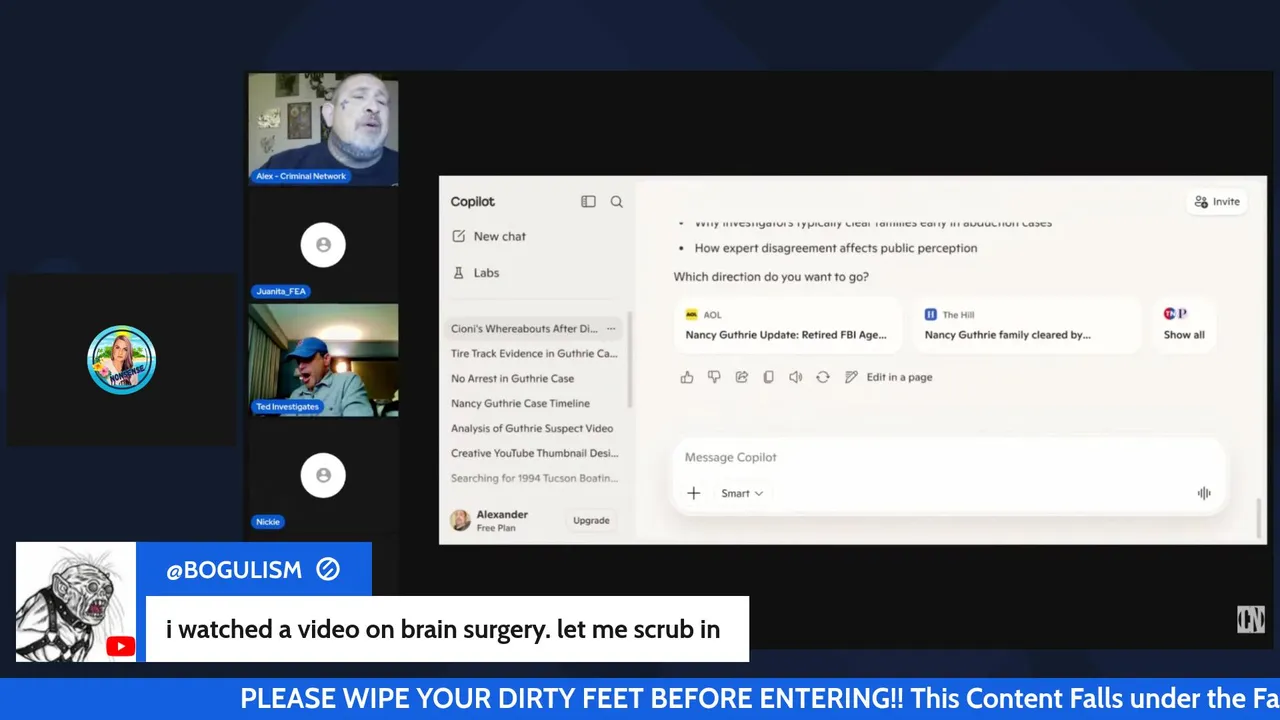Open Labs in the Copilot sidebar
The height and width of the screenshot is (720, 1280).
click(476, 272)
